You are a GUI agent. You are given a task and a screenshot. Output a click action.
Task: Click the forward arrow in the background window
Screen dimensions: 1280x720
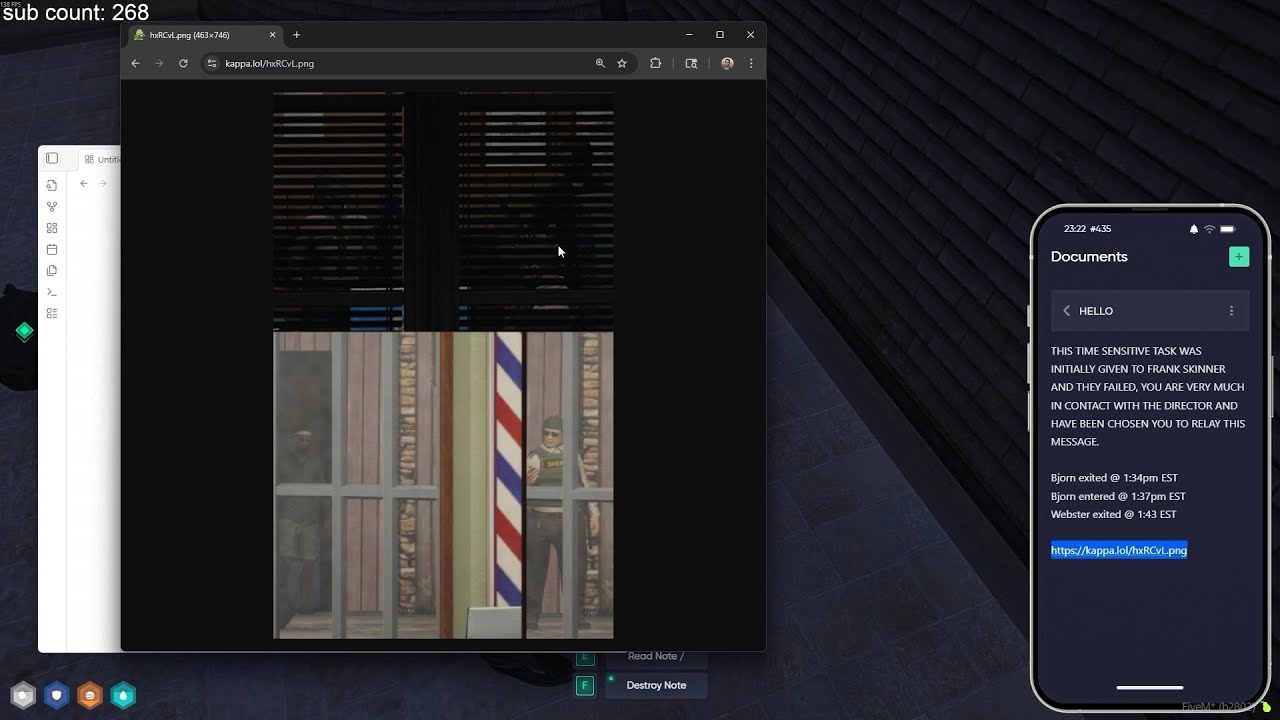[102, 183]
